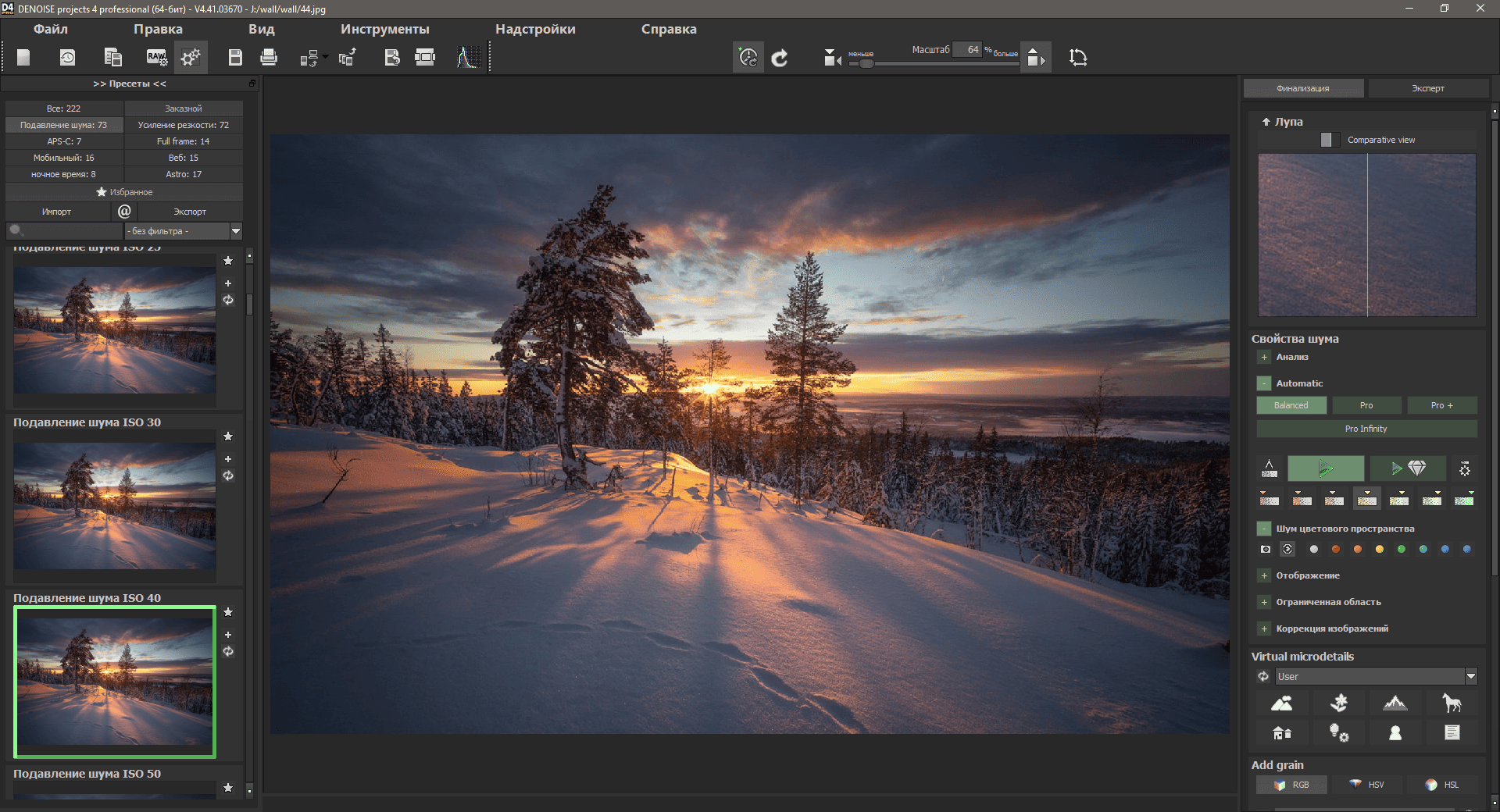Click the denoise play button
Screen dimensions: 1500x812
[1326, 468]
